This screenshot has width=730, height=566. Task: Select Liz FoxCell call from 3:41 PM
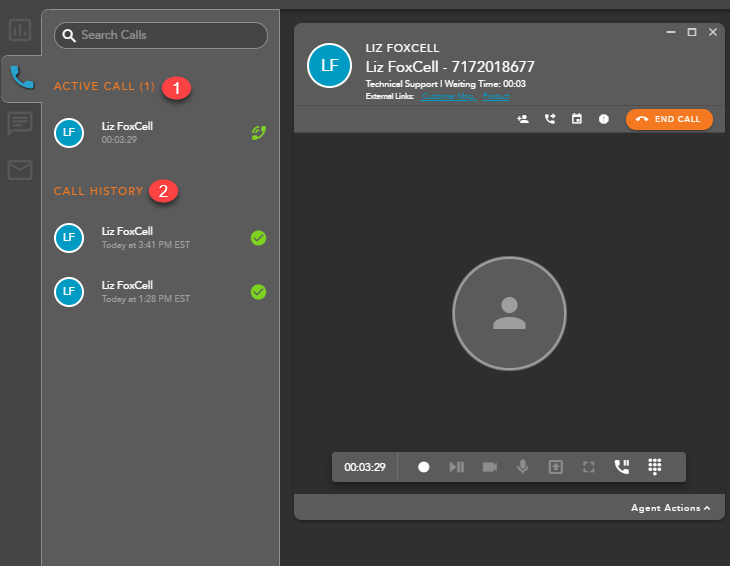coord(160,237)
